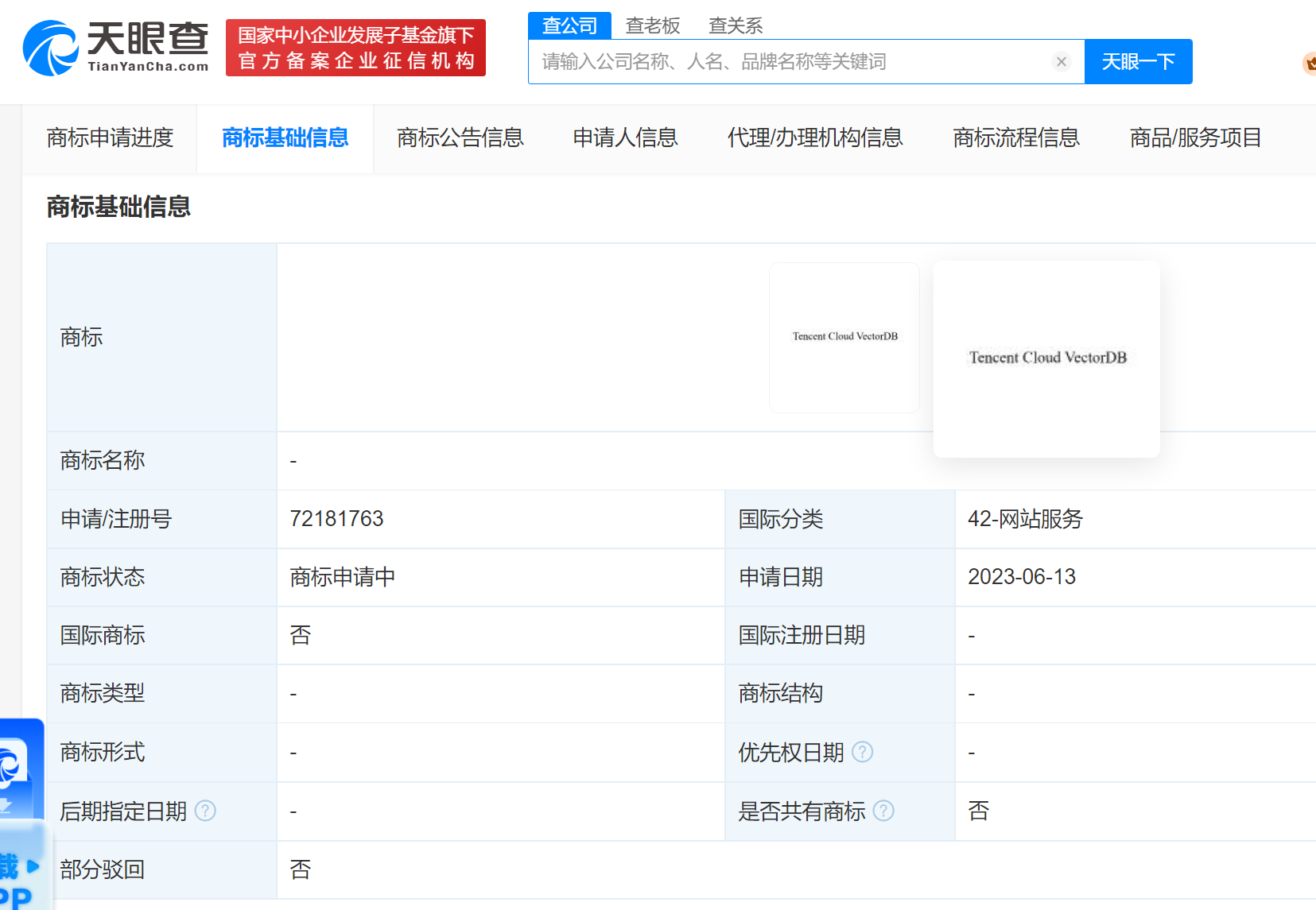
Task: Open the 商品/服务项目 tab
Action: (1196, 138)
